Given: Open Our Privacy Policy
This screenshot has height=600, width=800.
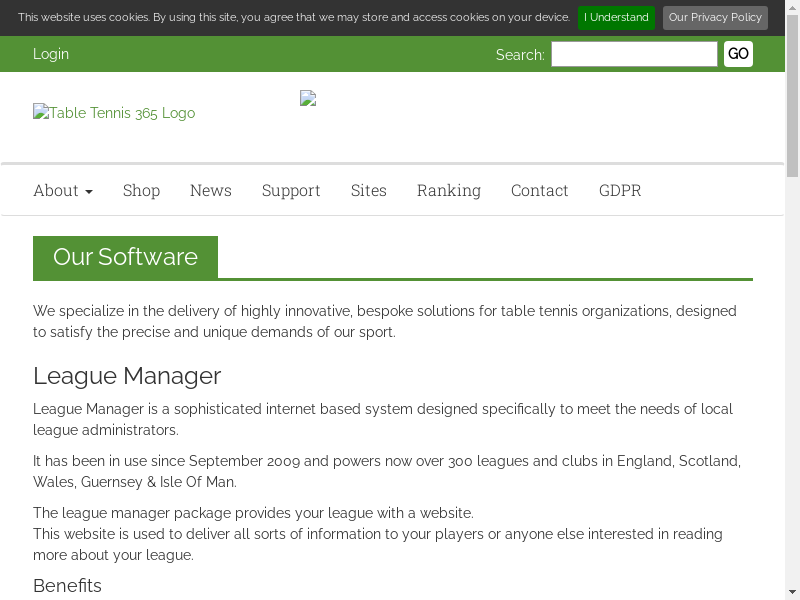Looking at the screenshot, I should click(715, 17).
